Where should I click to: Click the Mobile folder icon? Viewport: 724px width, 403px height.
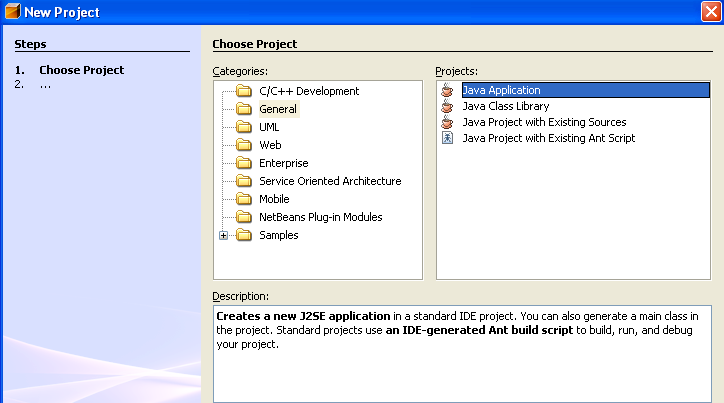click(x=244, y=199)
